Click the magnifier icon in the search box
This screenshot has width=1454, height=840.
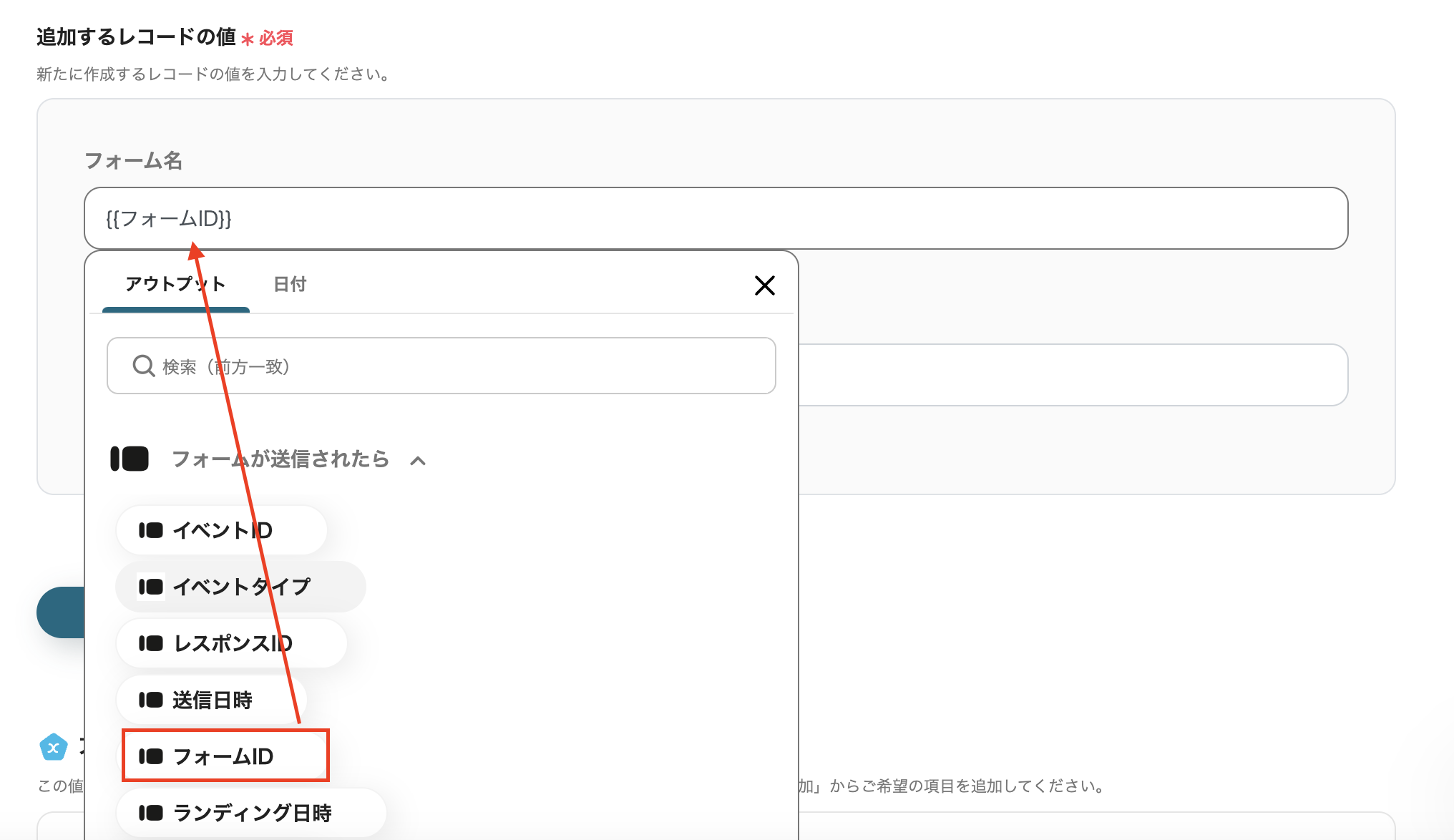pyautogui.click(x=143, y=366)
